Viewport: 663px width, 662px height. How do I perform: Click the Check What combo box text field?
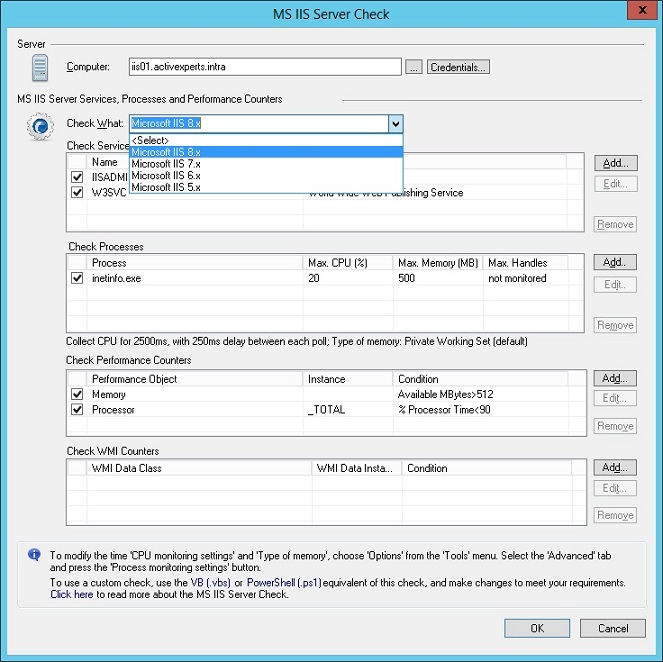259,123
